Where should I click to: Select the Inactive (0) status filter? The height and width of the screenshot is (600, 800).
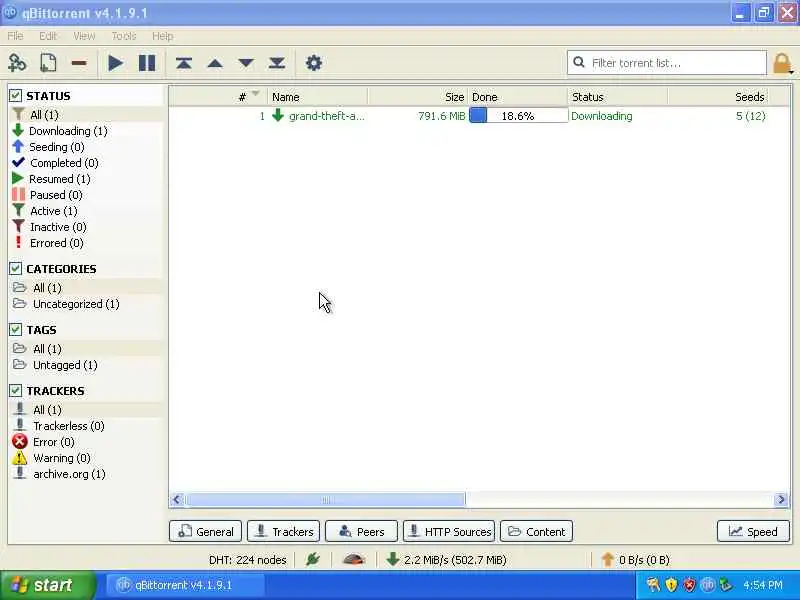tap(58, 227)
